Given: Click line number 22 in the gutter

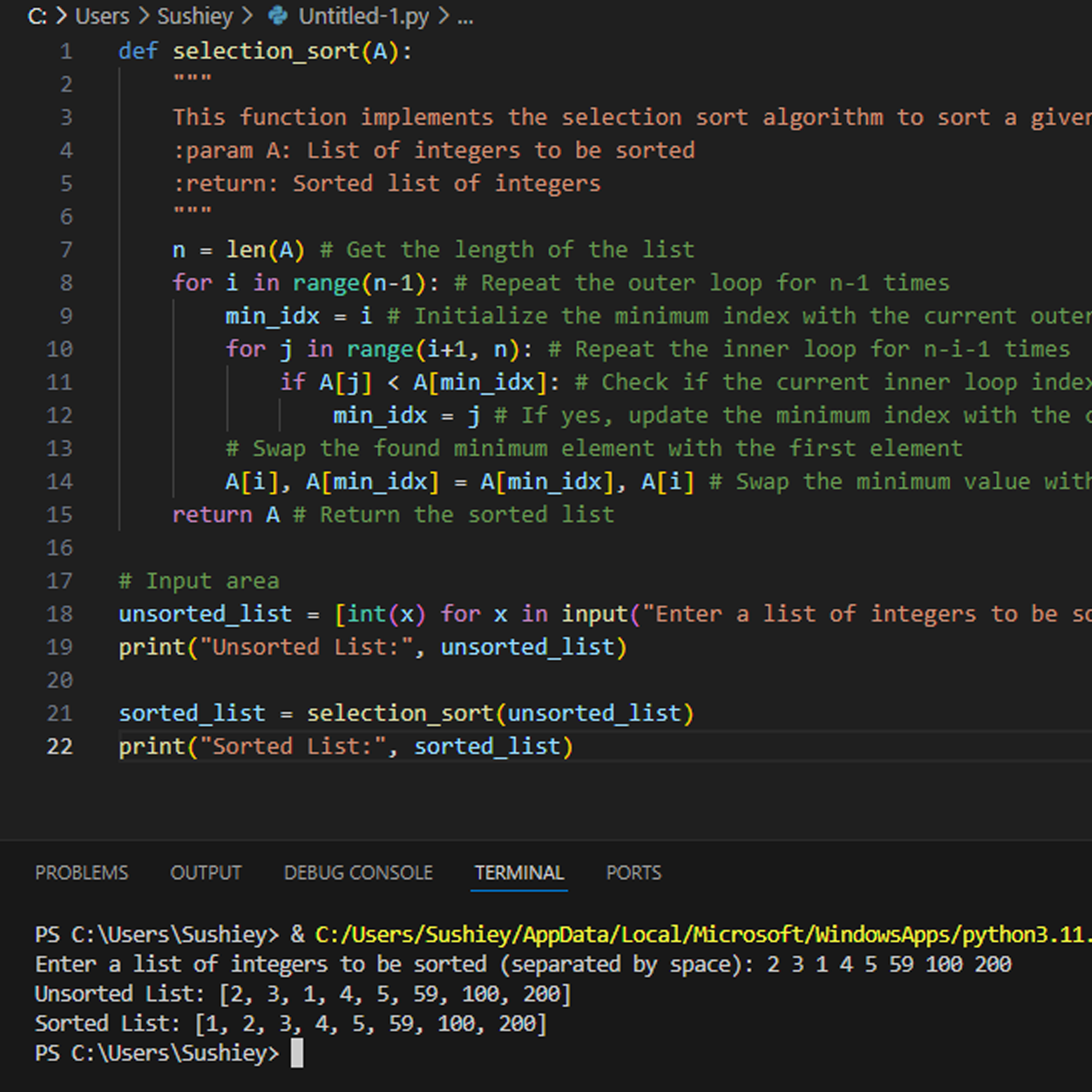Looking at the screenshot, I should click(x=59, y=746).
